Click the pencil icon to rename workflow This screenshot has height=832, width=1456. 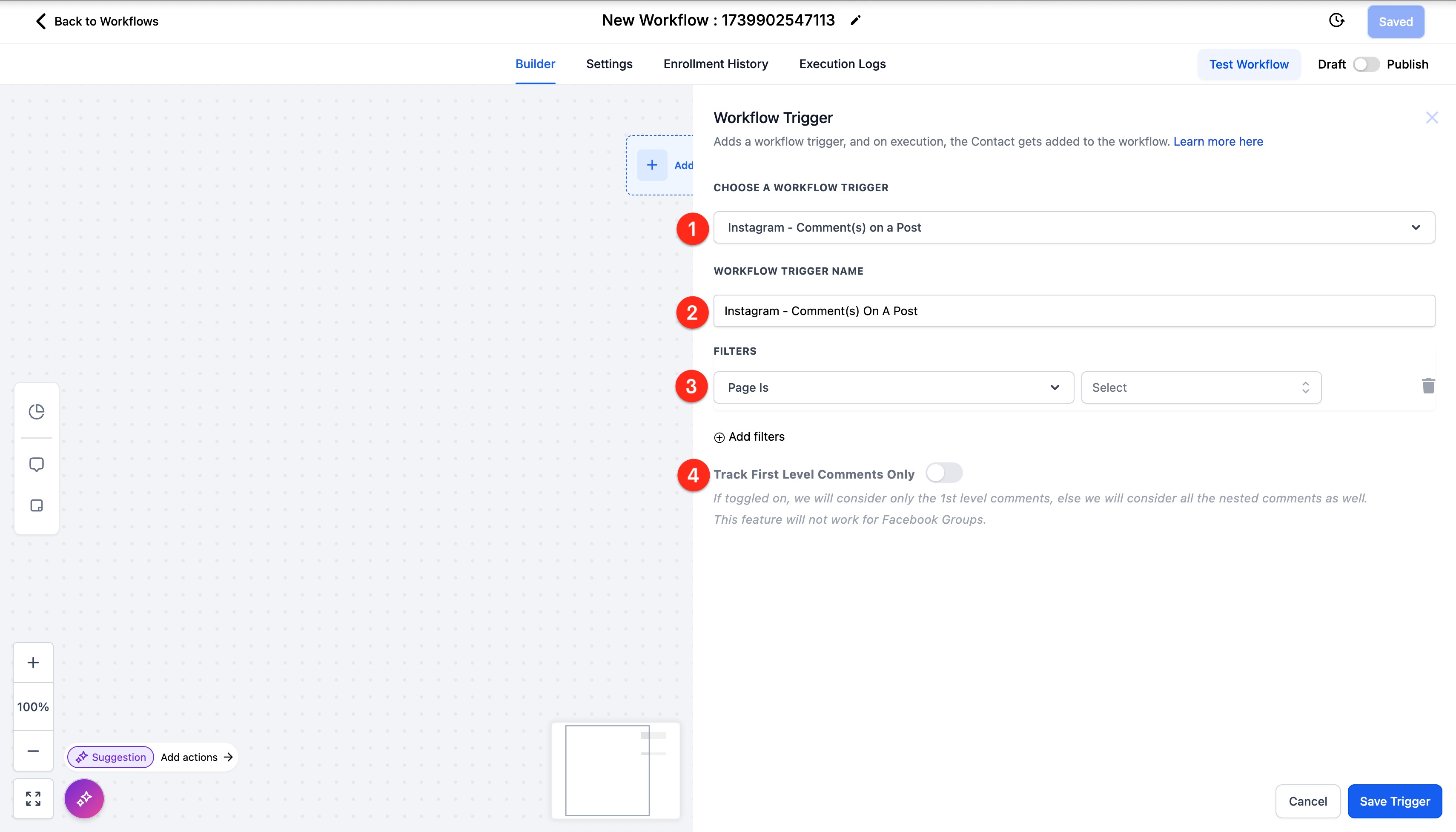click(855, 20)
